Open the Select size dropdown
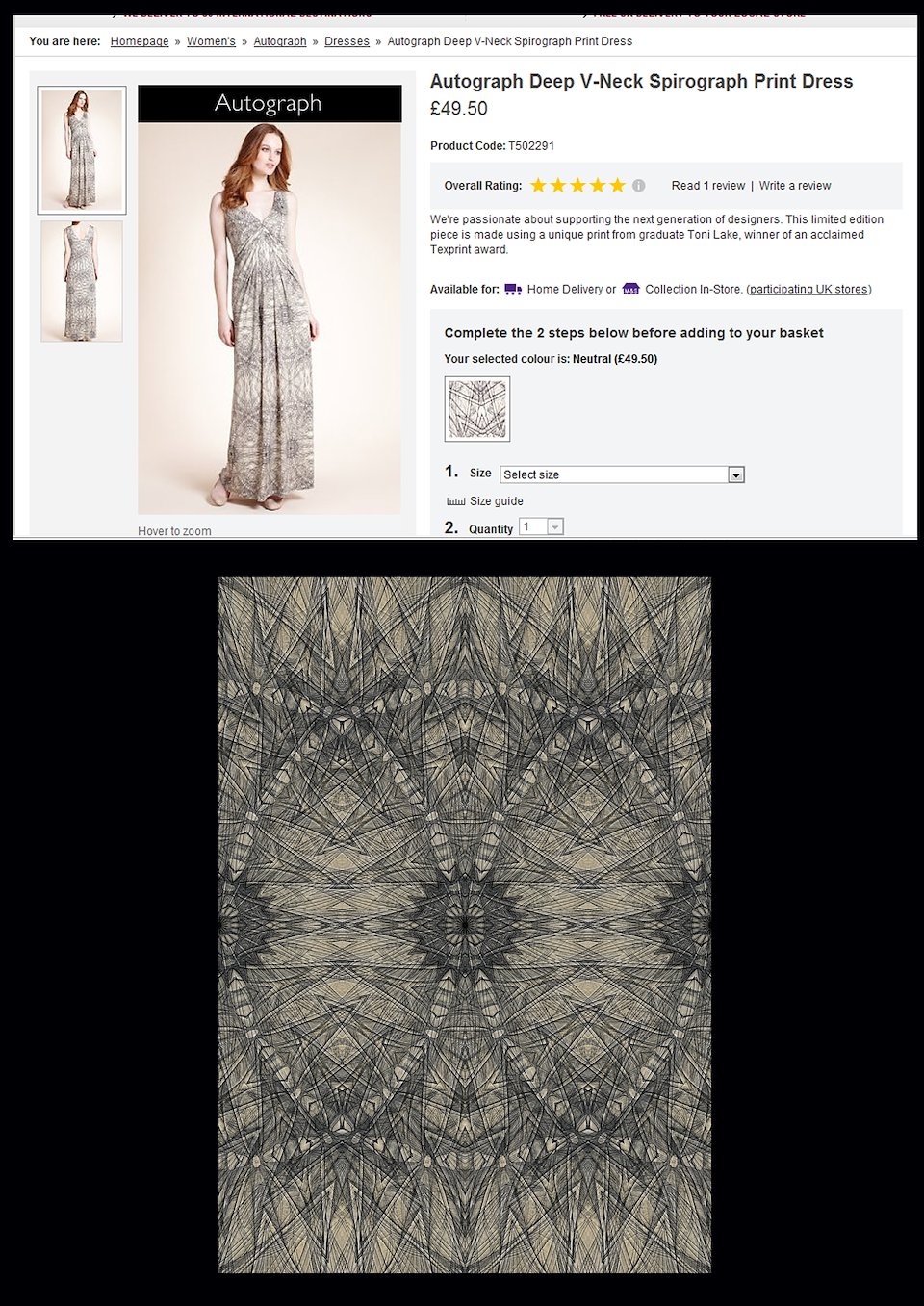This screenshot has height=1306, width=924. click(622, 474)
